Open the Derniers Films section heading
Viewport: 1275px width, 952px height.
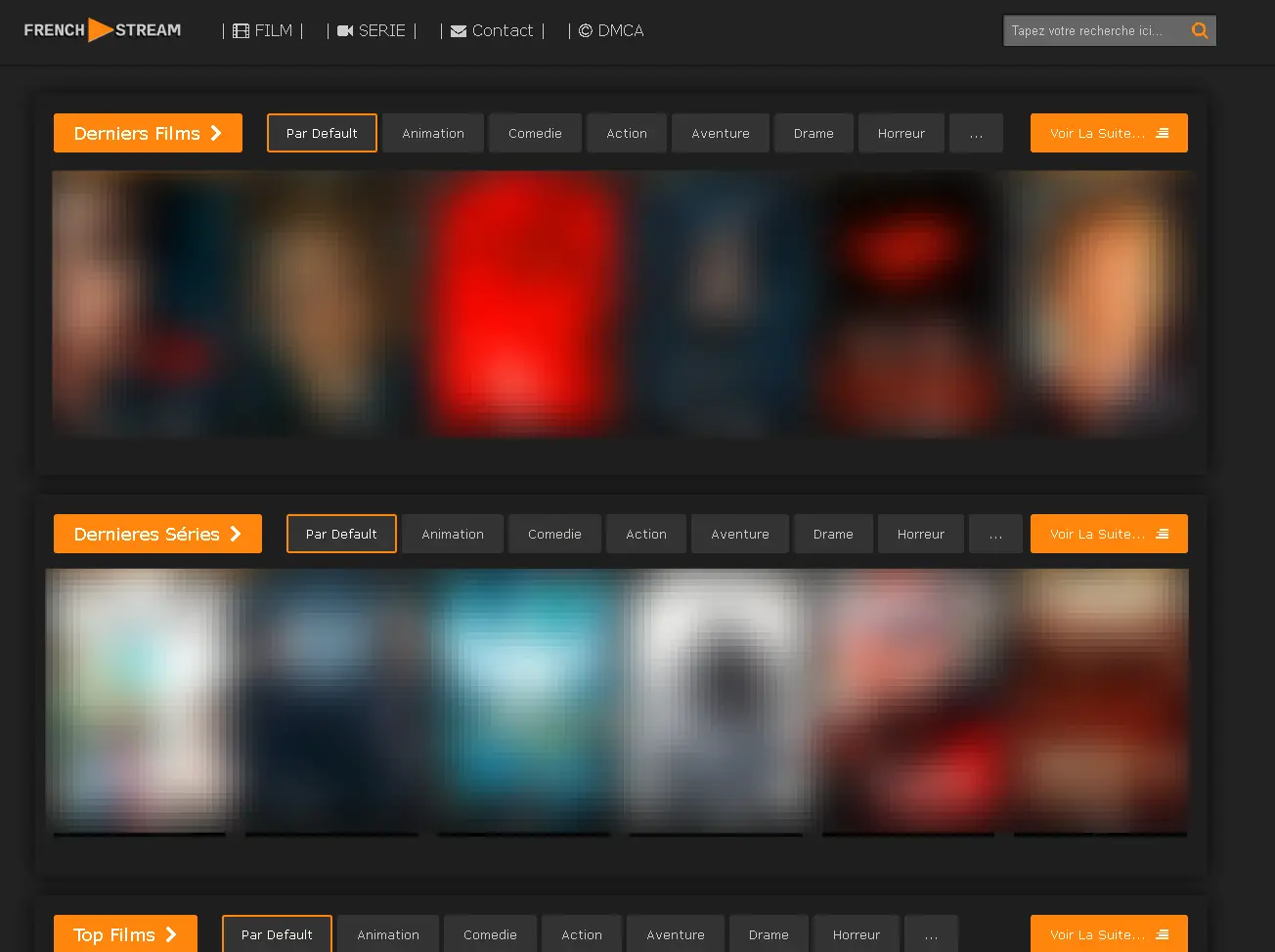click(x=148, y=133)
